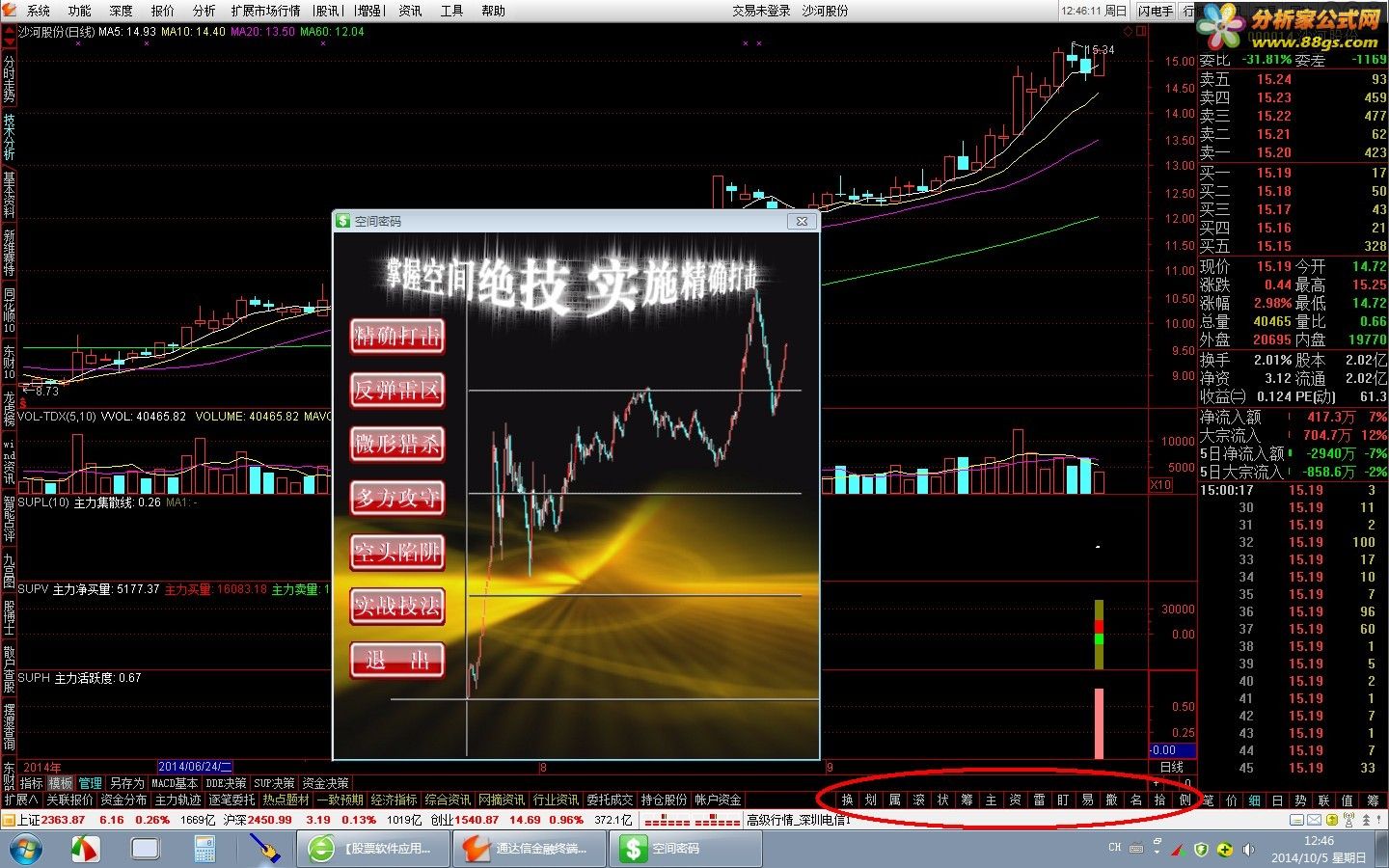
Task: Expand the 扩展∧ panel toggle
Action: point(21,800)
